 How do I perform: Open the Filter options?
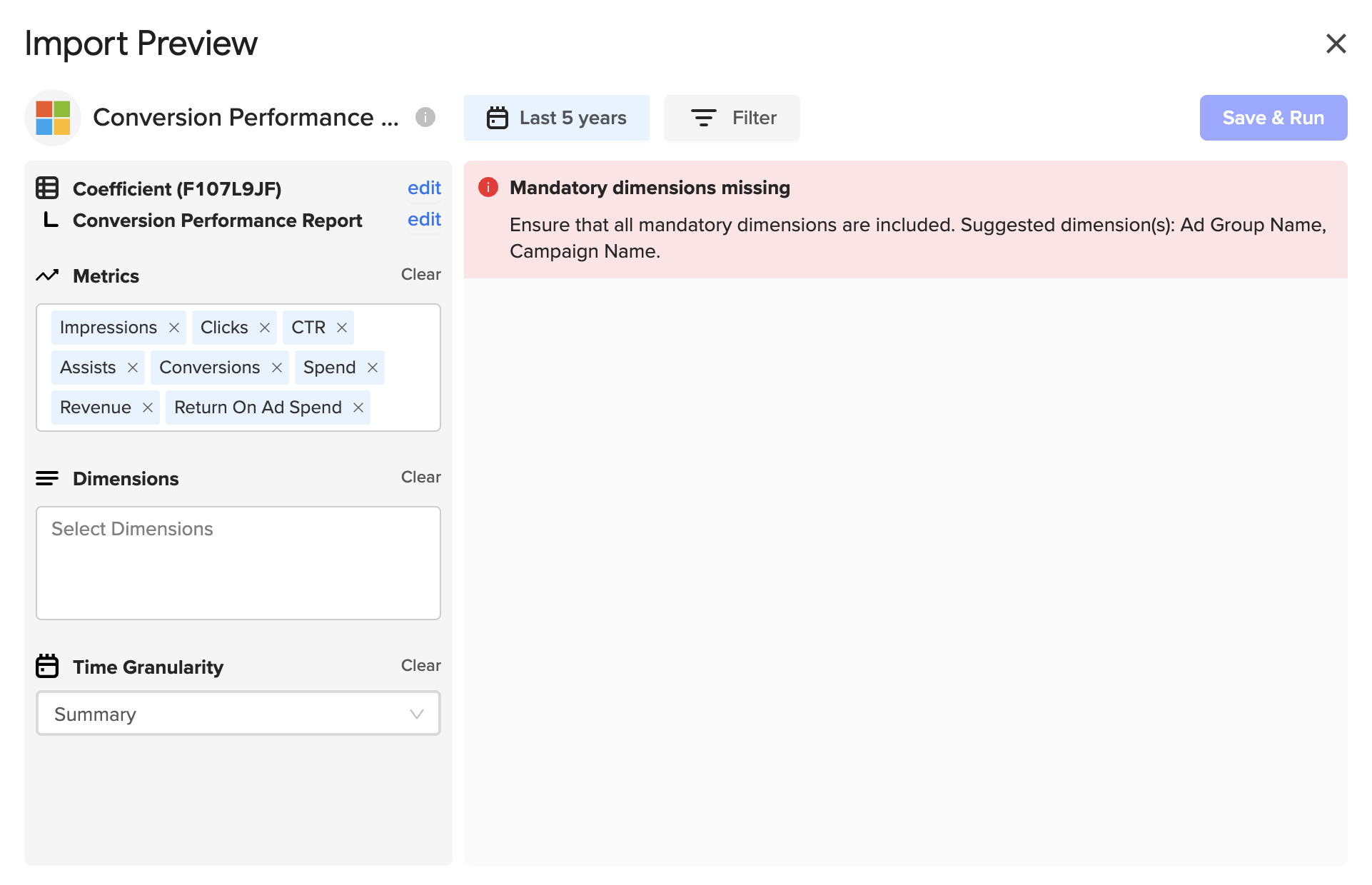[732, 118]
